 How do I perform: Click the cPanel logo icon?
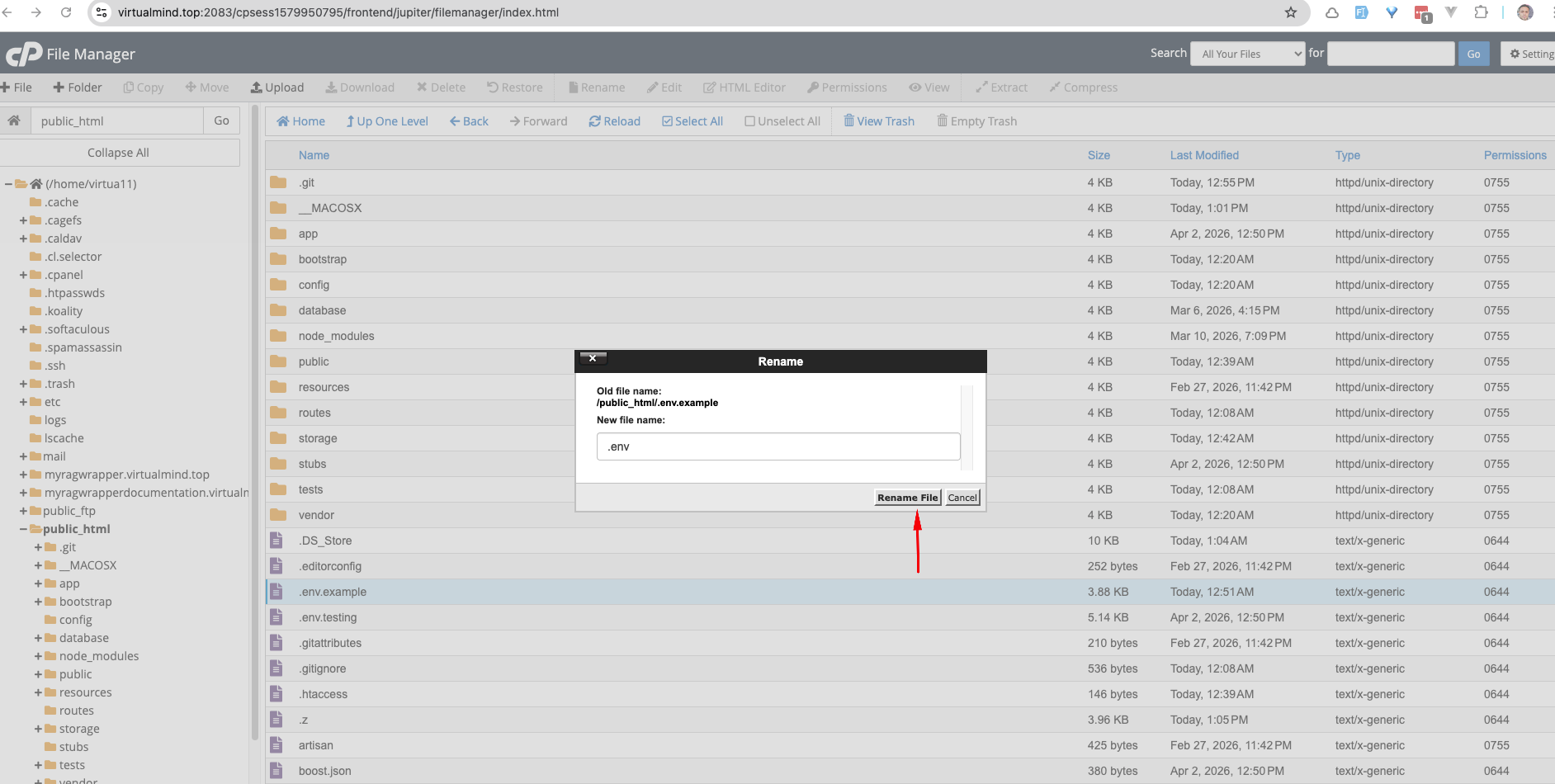pyautogui.click(x=24, y=54)
